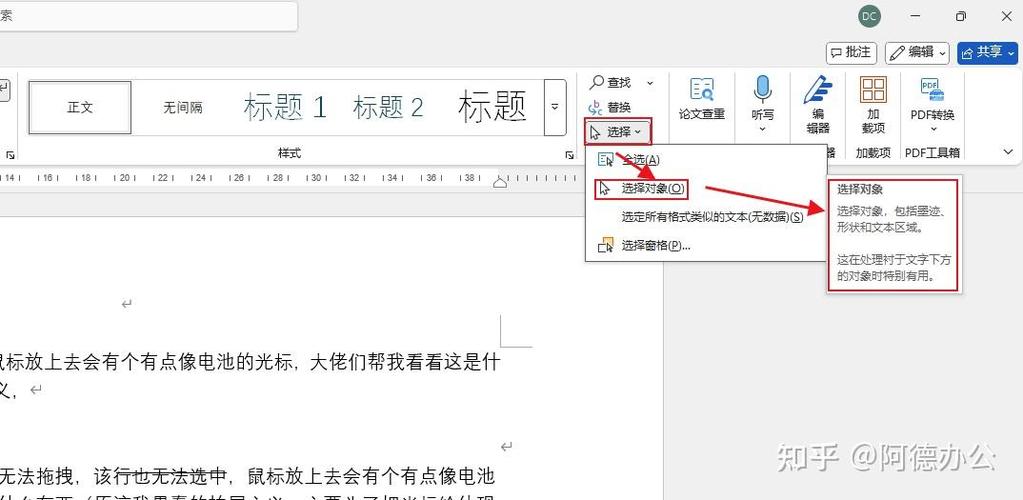The width and height of the screenshot is (1023, 500).
Task: Click the Select All (全选) icon
Action: (605, 160)
